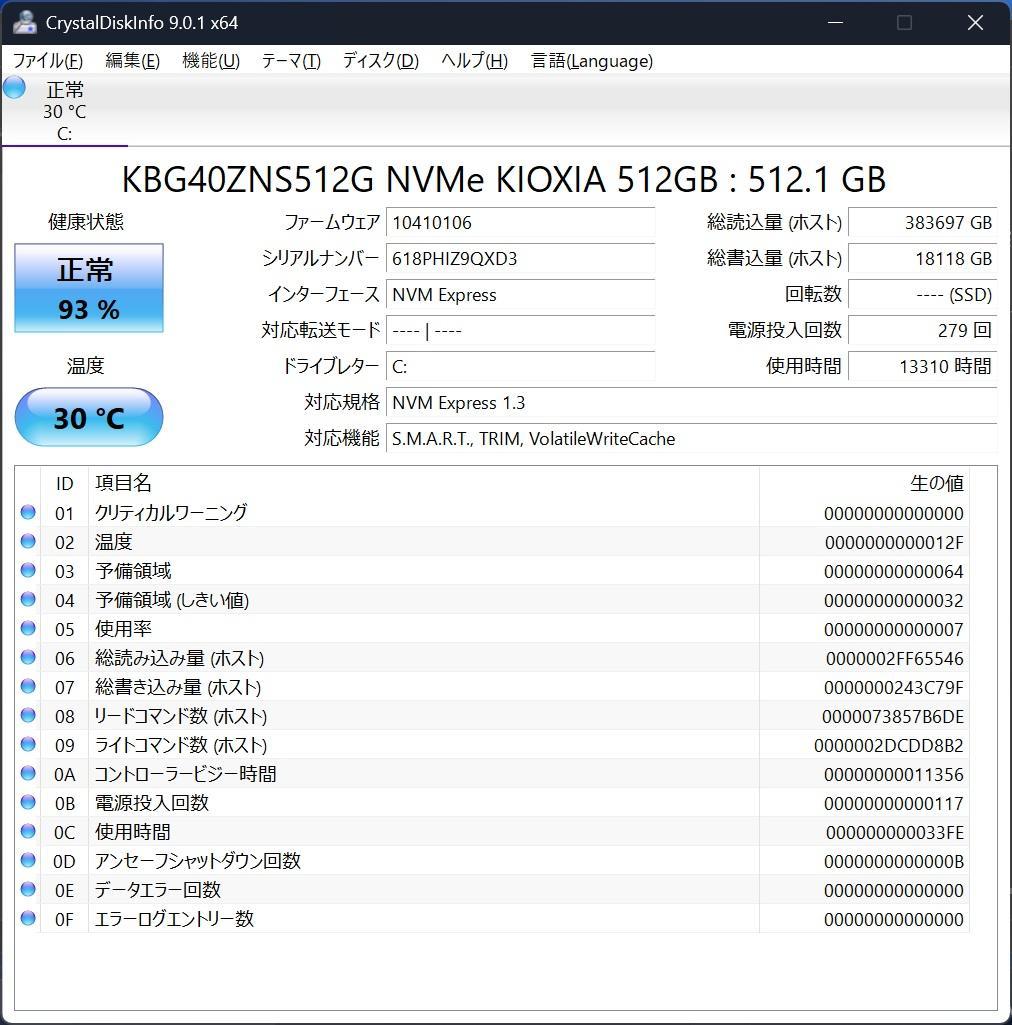Click the blue indicator beside データエラー回数
Screen dimensions: 1012x1025
28,889
